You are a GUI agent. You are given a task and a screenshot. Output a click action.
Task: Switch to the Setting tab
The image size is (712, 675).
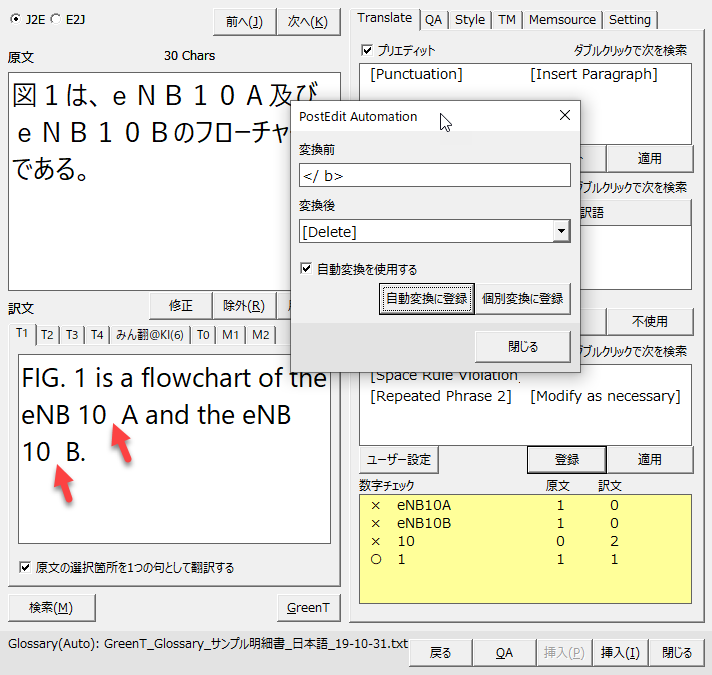[x=629, y=19]
